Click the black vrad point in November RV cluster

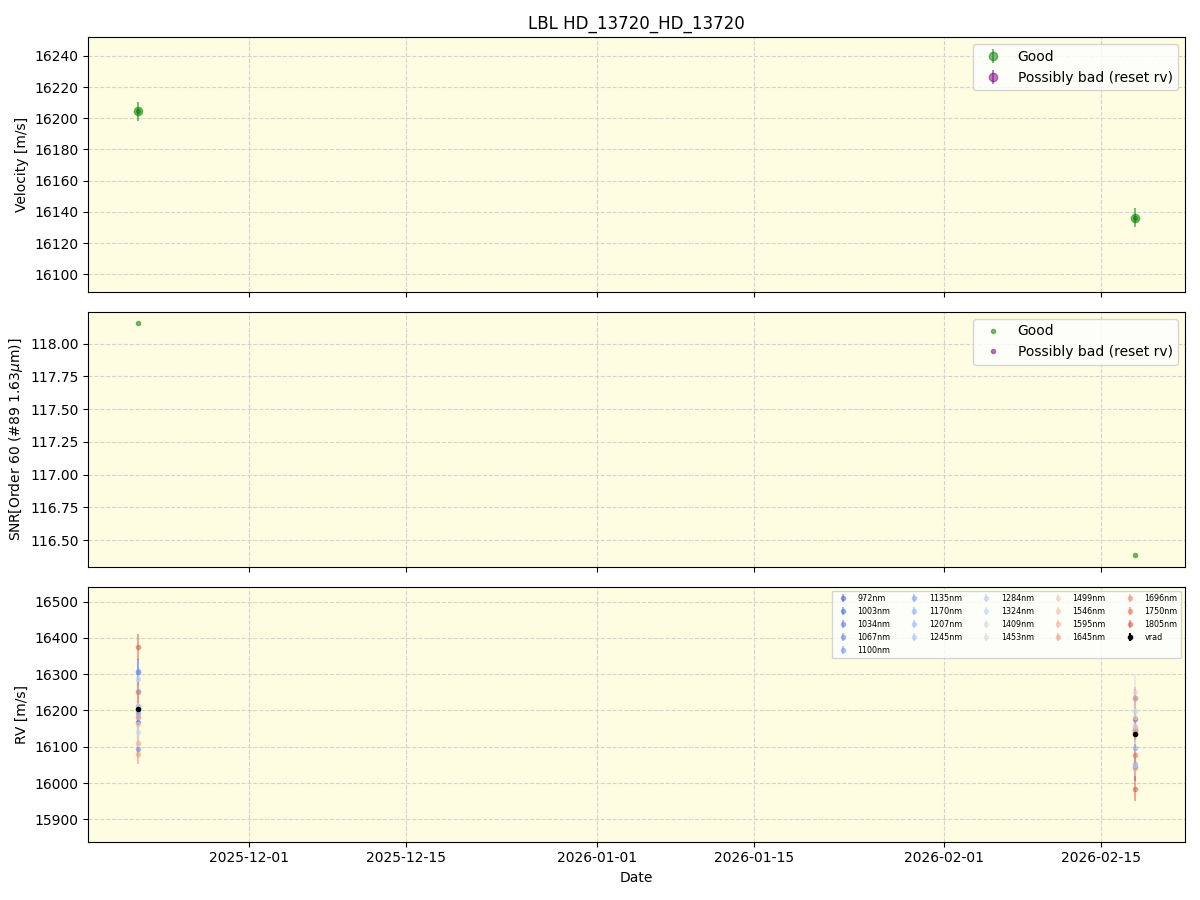(x=138, y=709)
